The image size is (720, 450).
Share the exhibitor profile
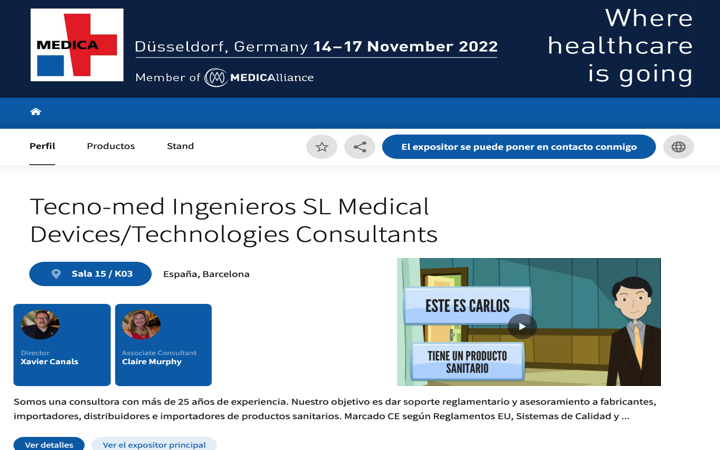tap(360, 147)
